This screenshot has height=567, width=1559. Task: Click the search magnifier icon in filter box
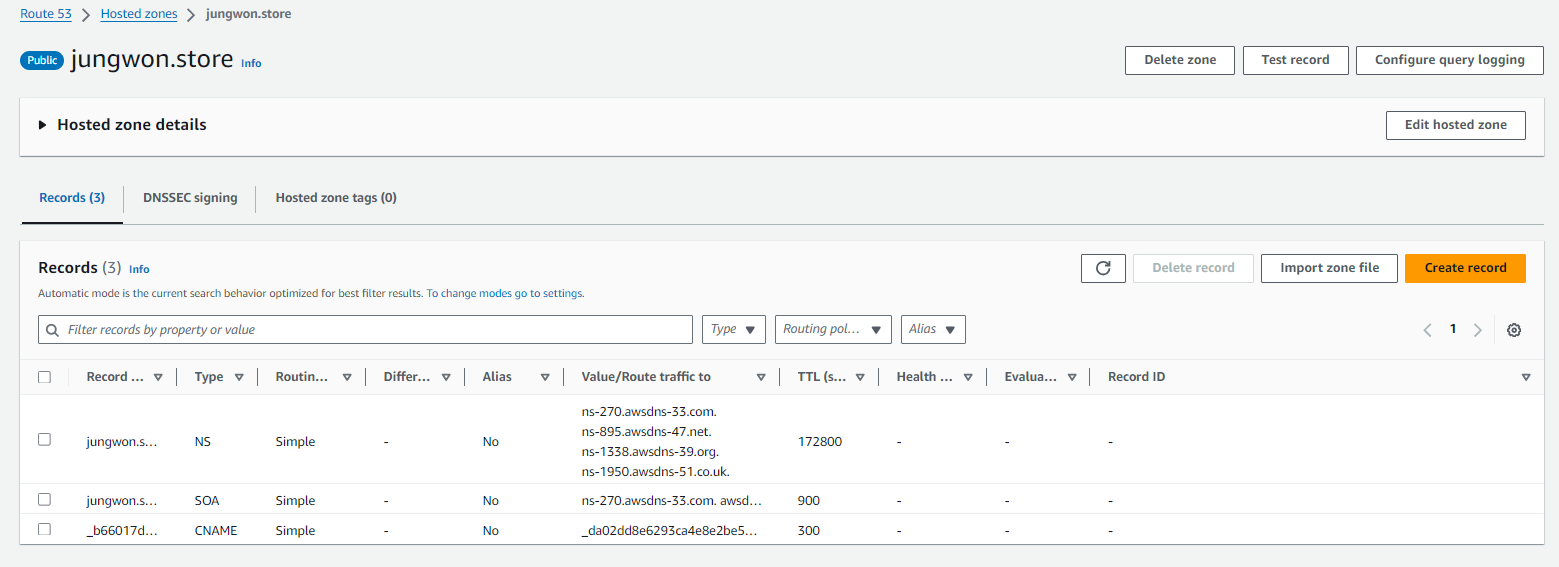point(52,330)
